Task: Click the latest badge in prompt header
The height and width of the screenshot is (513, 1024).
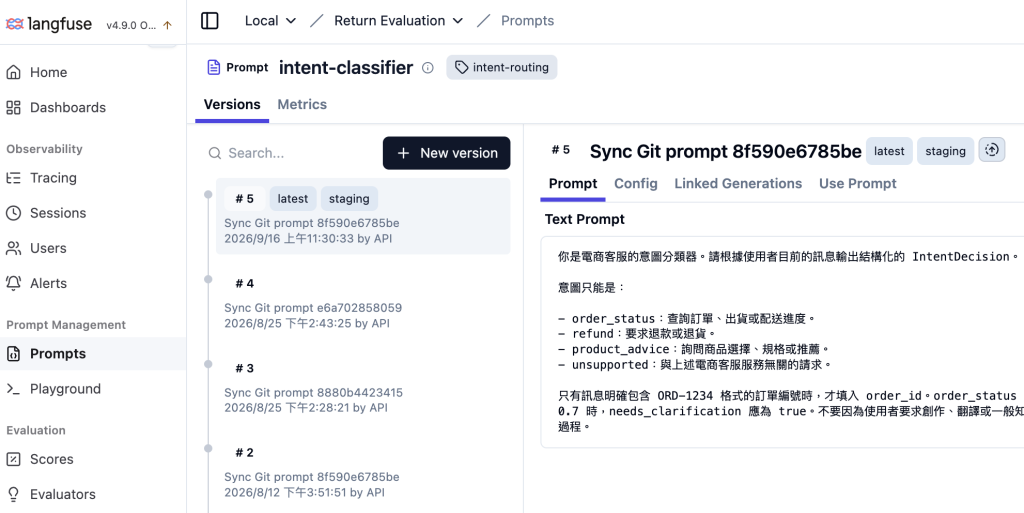Action: [889, 151]
